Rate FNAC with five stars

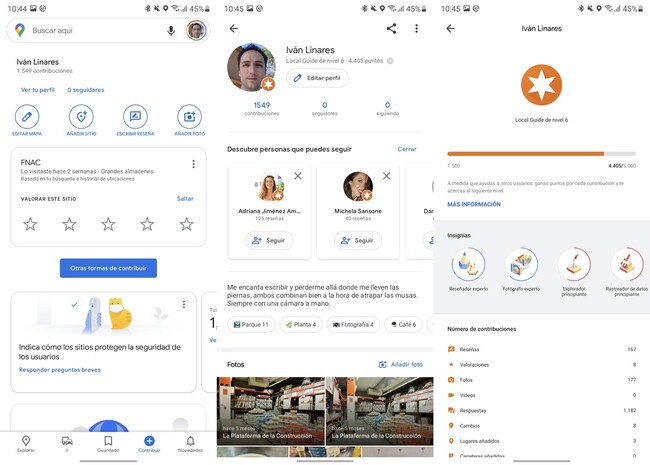186,224
